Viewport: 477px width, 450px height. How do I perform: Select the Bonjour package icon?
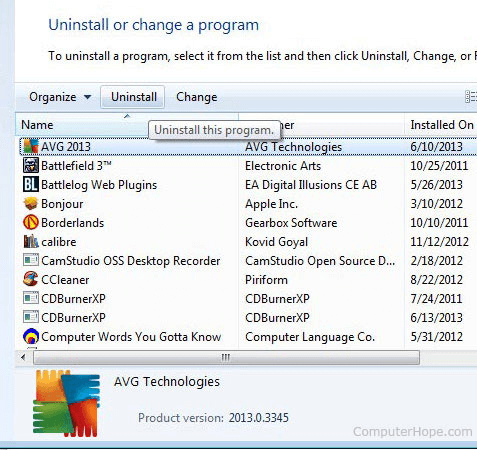coord(31,203)
